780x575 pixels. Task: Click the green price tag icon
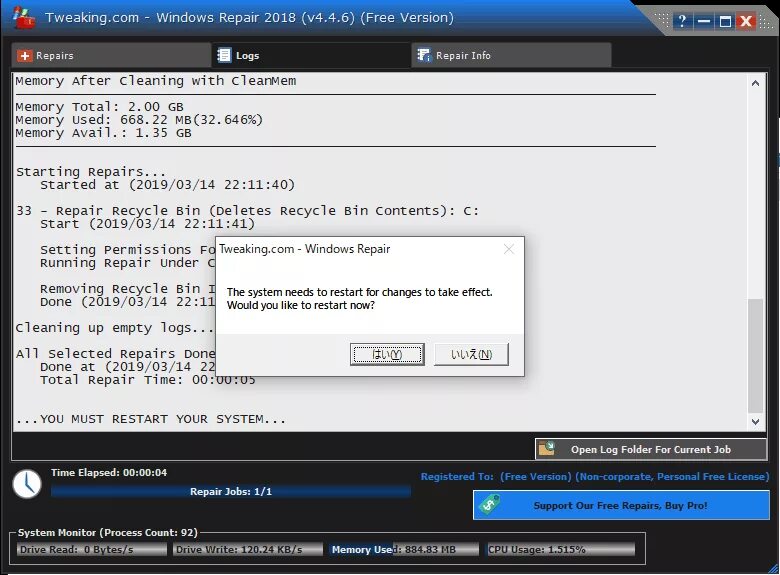point(489,505)
